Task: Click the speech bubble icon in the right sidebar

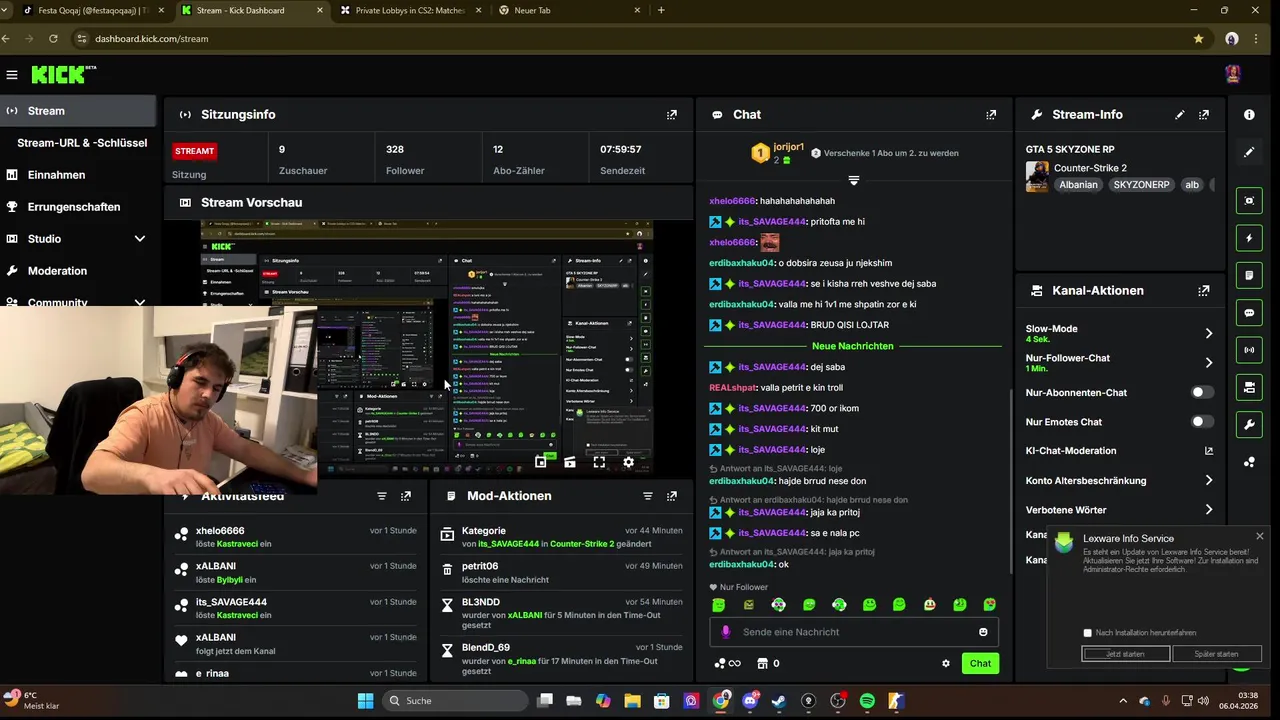Action: (x=1249, y=313)
